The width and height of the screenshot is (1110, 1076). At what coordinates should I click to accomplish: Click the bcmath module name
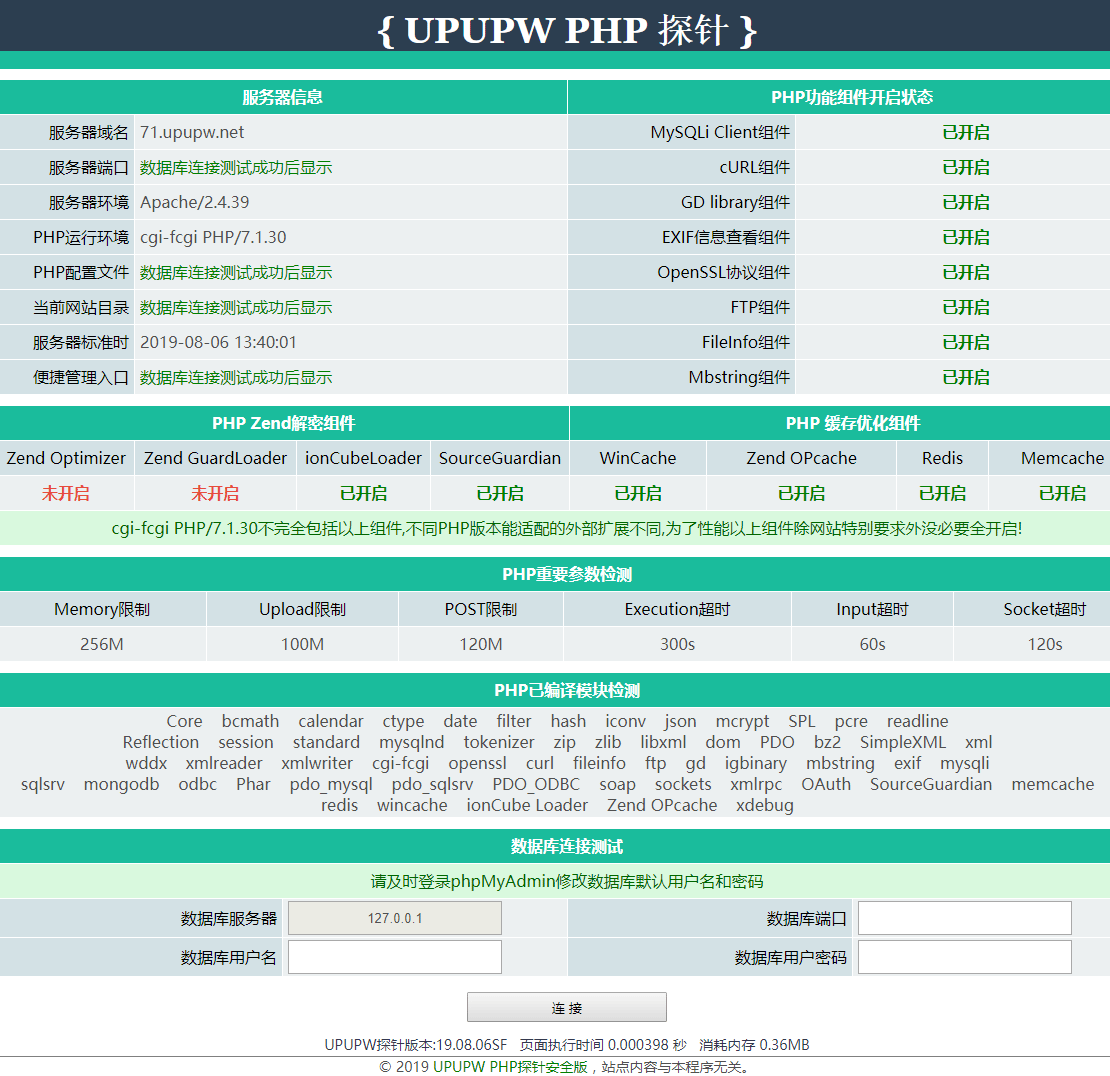pyautogui.click(x=250, y=721)
